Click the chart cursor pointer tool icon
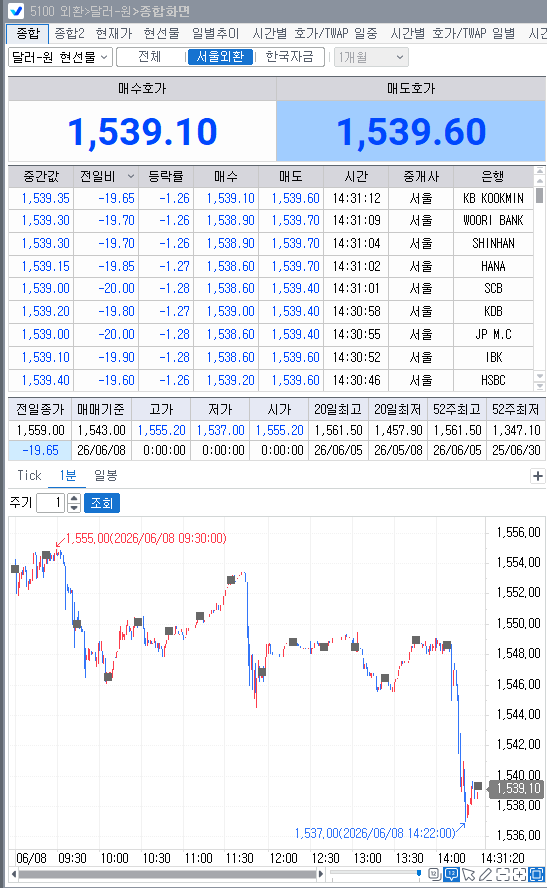Screen dimensions: 547x888 coord(468,875)
